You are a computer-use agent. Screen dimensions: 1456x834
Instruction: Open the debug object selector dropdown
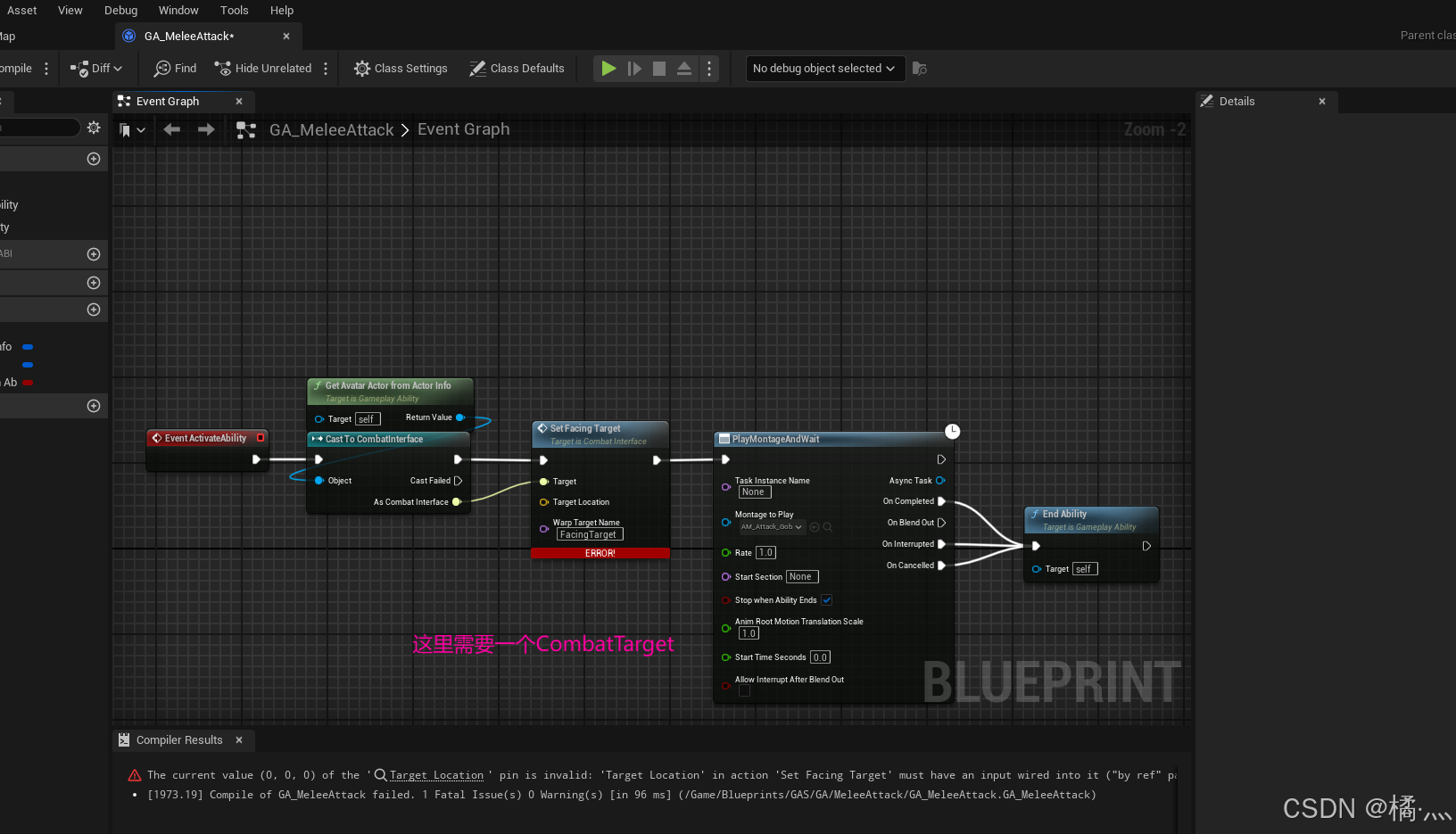[825, 69]
